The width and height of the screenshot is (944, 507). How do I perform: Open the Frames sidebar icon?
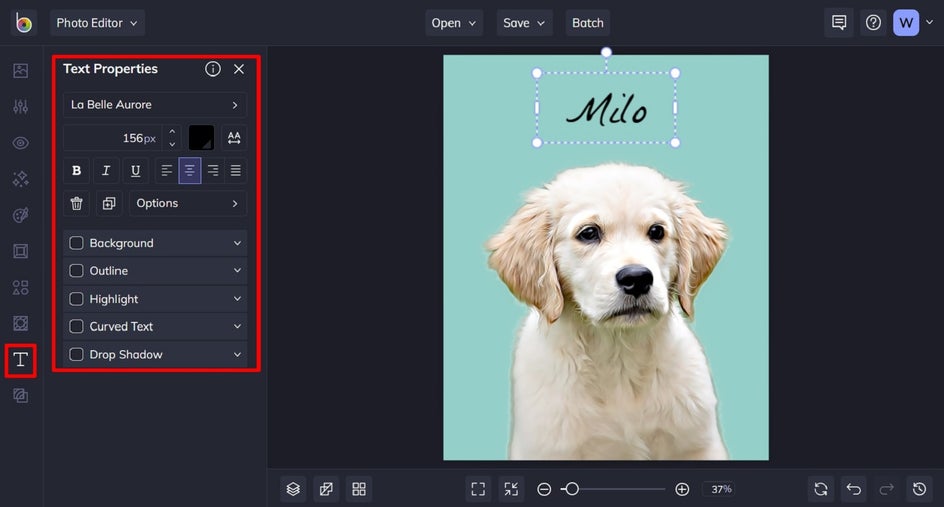pos(20,251)
